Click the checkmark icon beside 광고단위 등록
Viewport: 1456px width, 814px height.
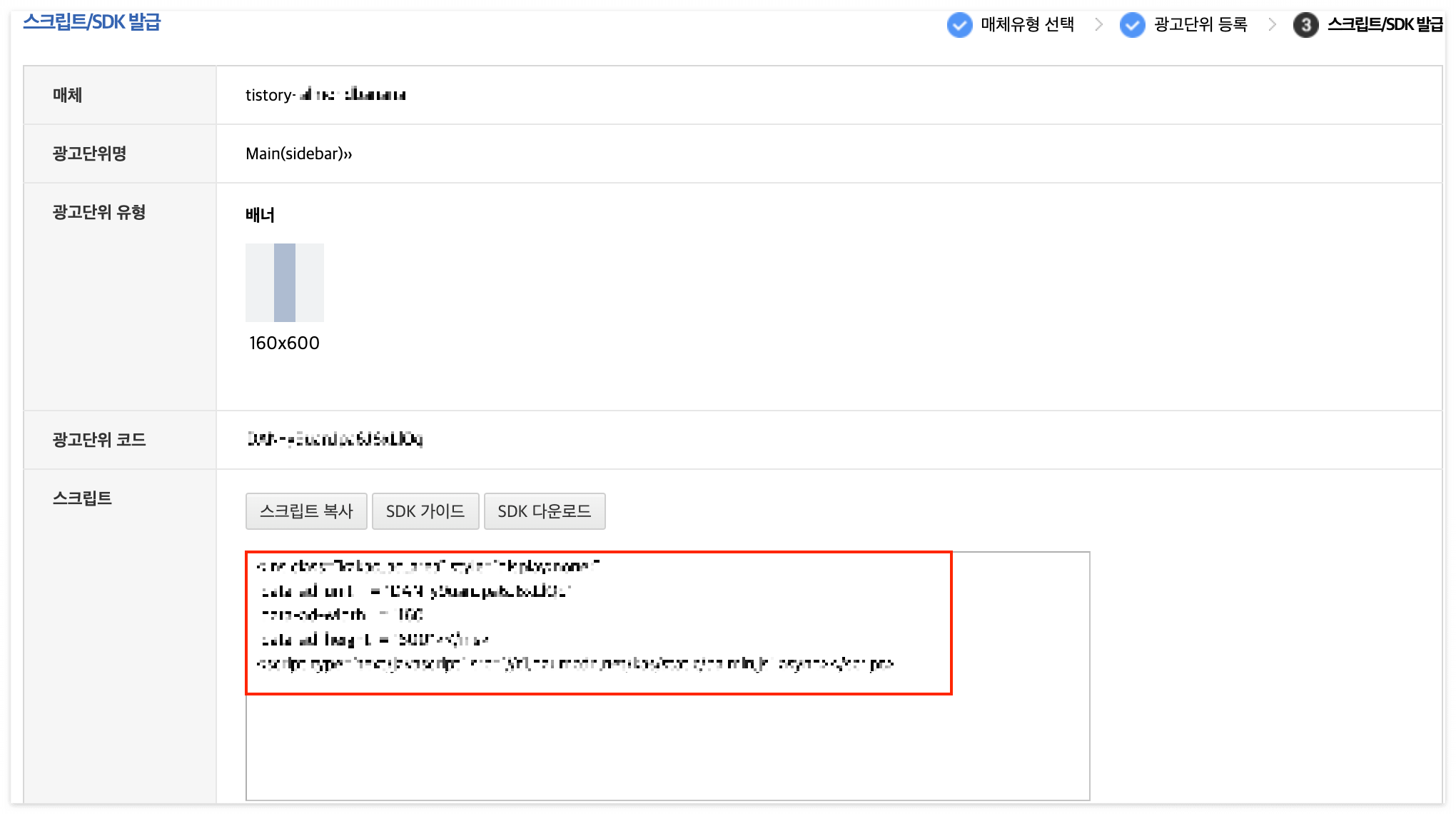pos(1132,25)
